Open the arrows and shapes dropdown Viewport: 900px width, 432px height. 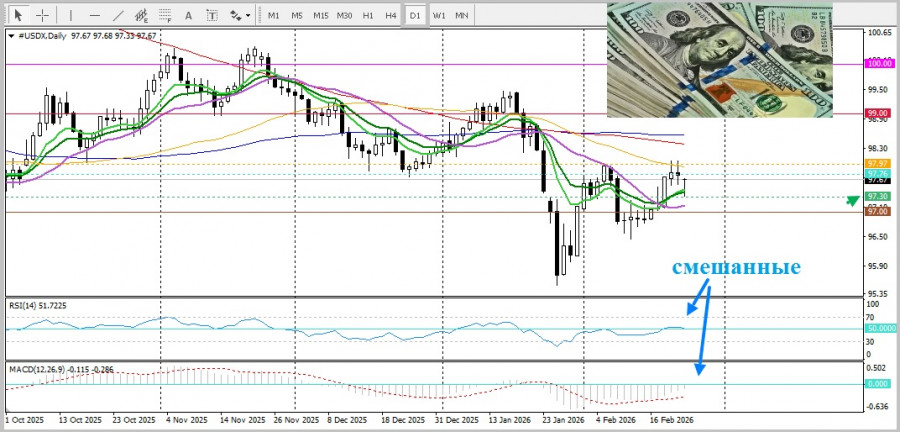coord(241,15)
